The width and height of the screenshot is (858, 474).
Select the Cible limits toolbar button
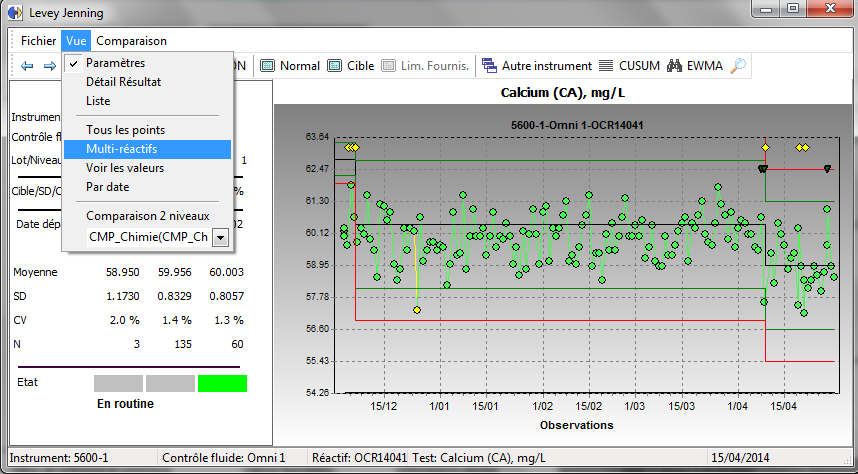(x=351, y=66)
